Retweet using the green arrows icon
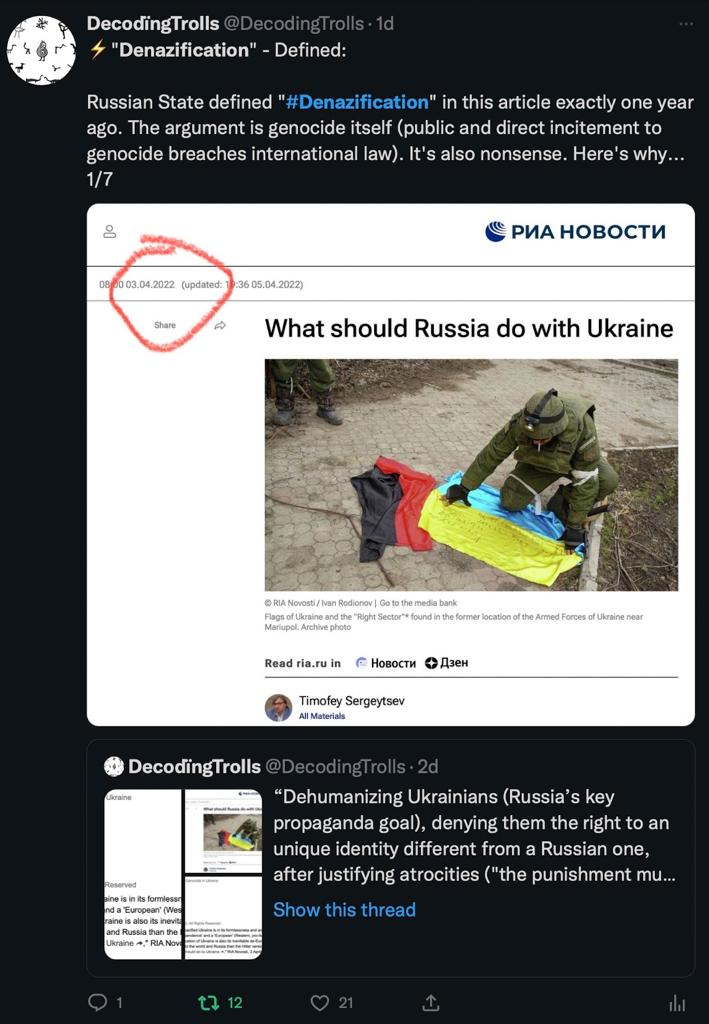The height and width of the screenshot is (1024, 709). pyautogui.click(x=208, y=1002)
